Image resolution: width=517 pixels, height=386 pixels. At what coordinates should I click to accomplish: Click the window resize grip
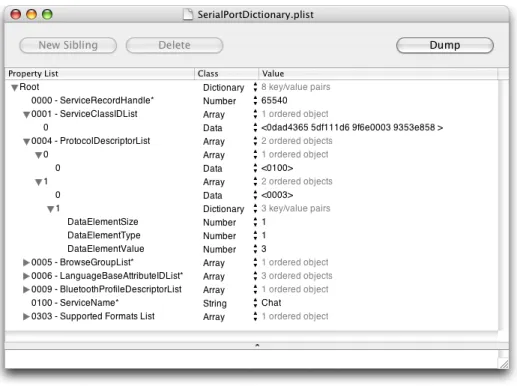point(504,363)
